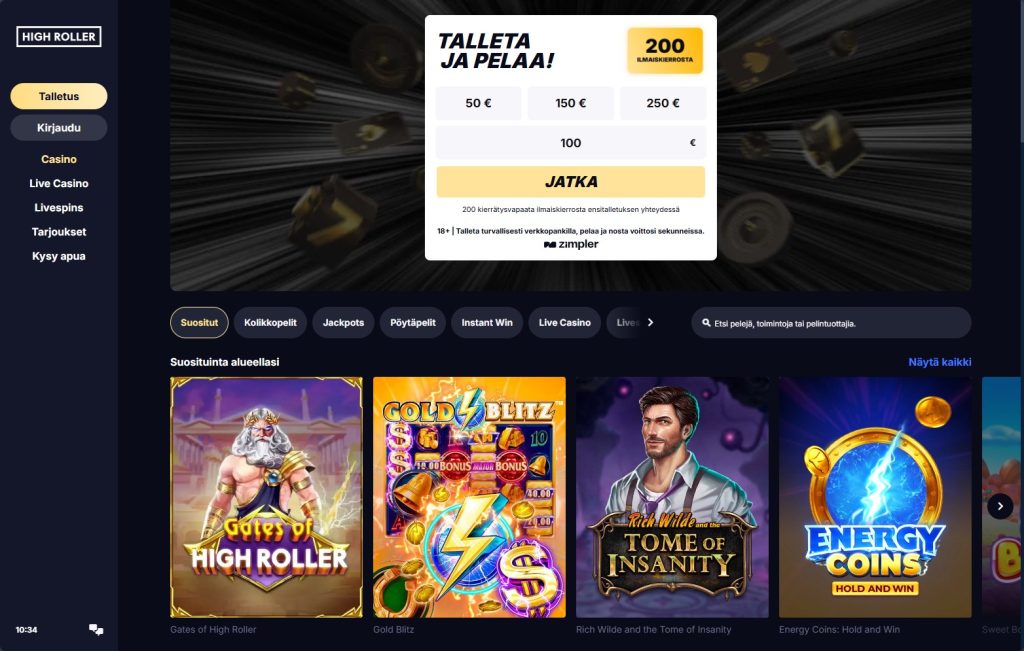The height and width of the screenshot is (651, 1024).
Task: Show next games with carousel arrow
Action: (x=1000, y=506)
